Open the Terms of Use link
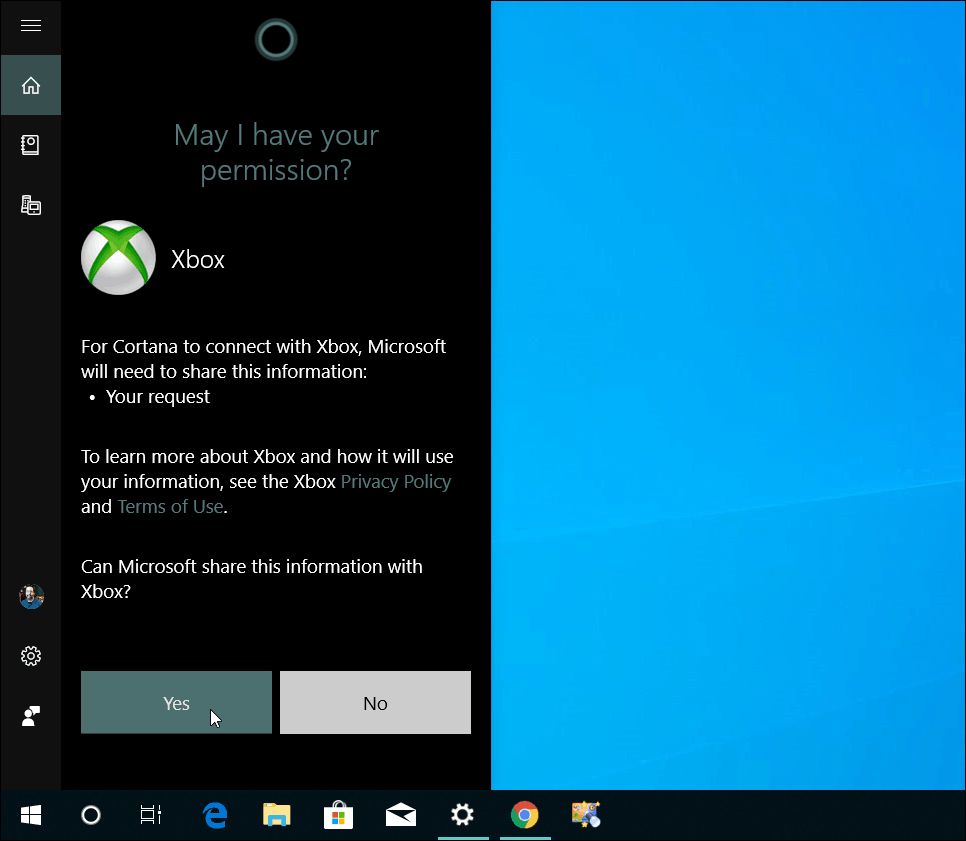 pyautogui.click(x=170, y=506)
